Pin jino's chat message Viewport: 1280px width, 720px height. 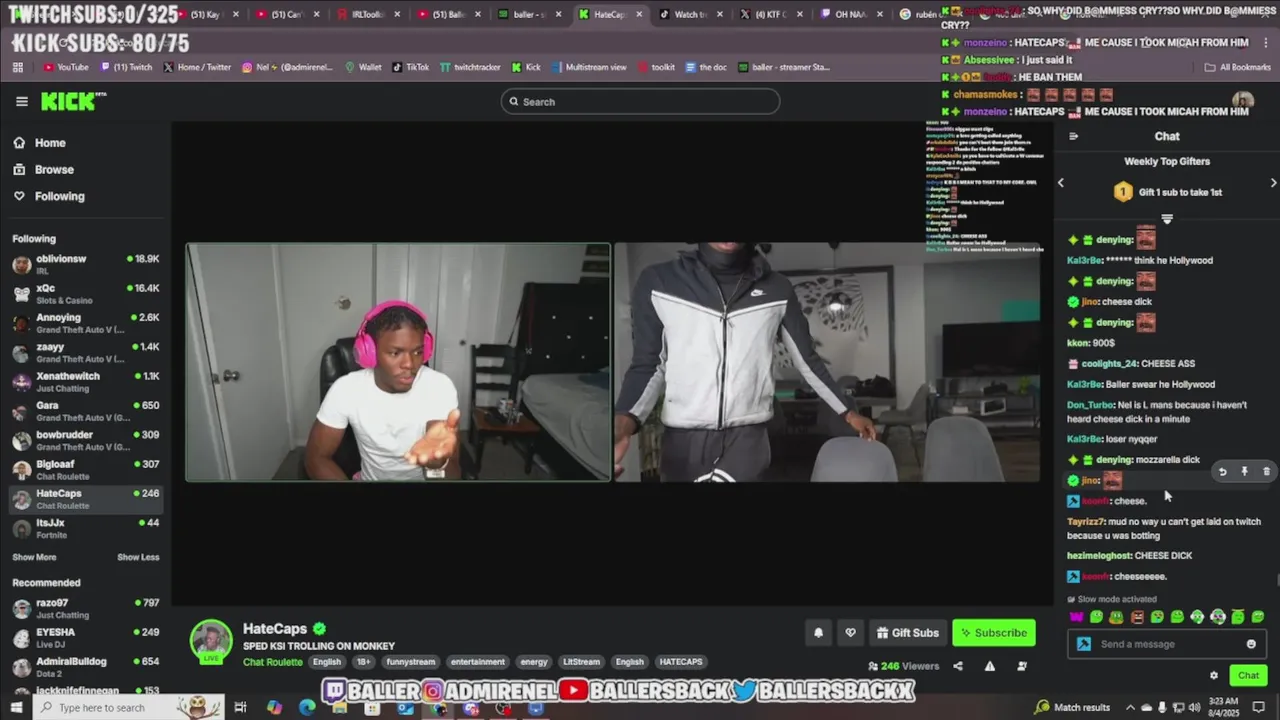click(x=1244, y=471)
